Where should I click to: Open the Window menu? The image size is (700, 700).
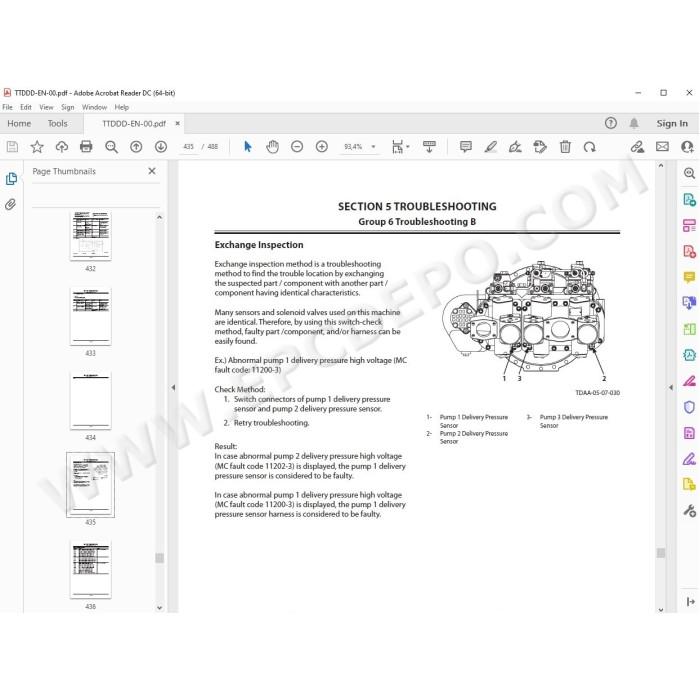[94, 107]
